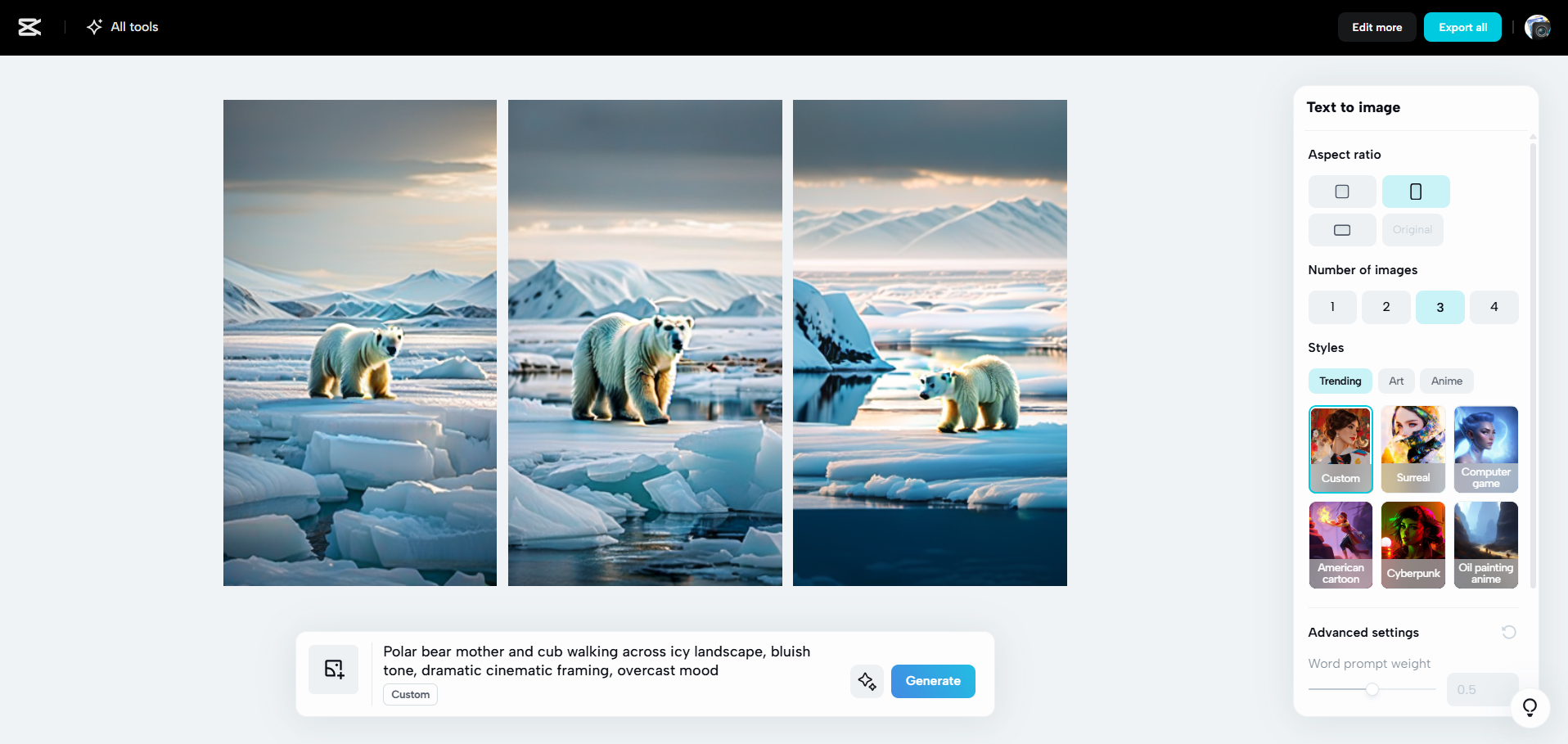Select the portrait aspect ratio icon

click(1415, 191)
